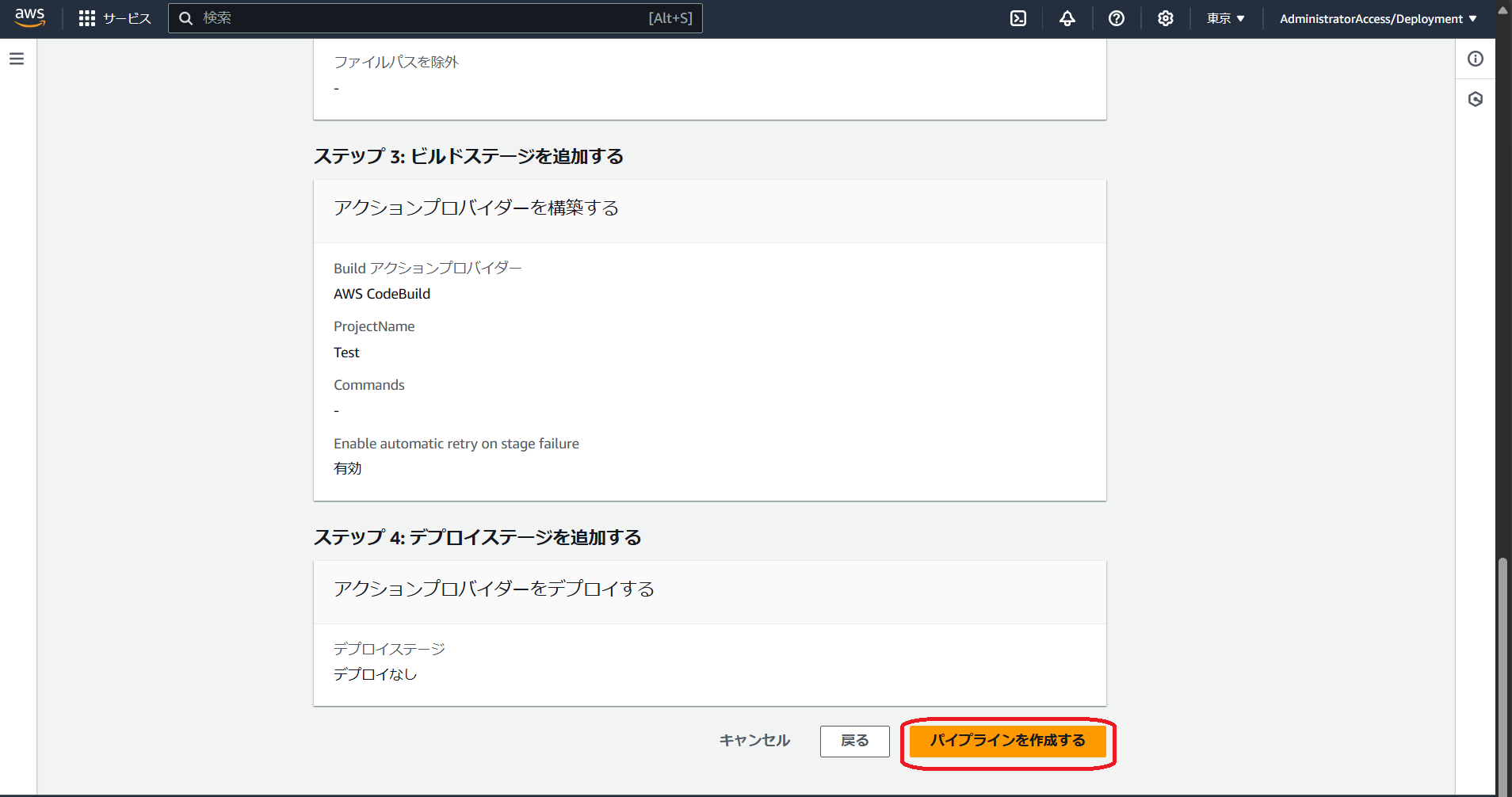
Task: View notifications via the bell icon
Action: pyautogui.click(x=1067, y=17)
